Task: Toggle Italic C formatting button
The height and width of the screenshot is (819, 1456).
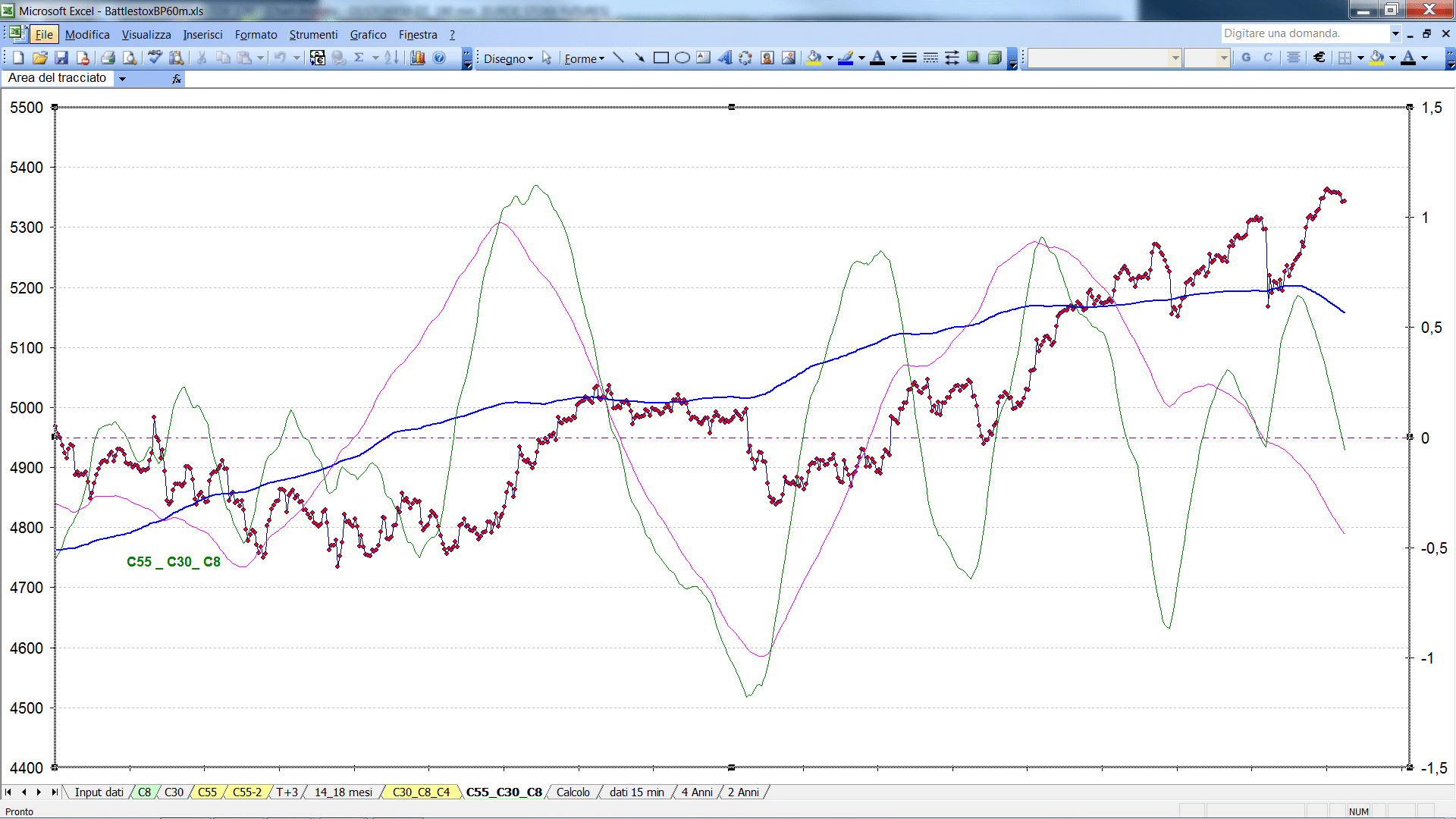Action: pyautogui.click(x=1267, y=58)
